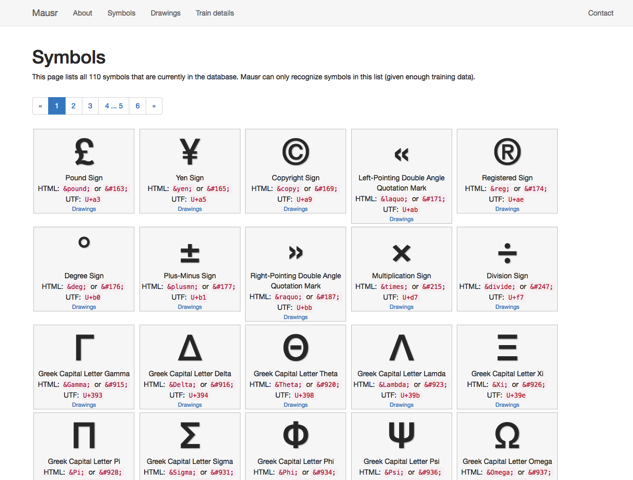The height and width of the screenshot is (480, 633).
Task: Click the Greek capital Sigma glyph
Action: [190, 435]
